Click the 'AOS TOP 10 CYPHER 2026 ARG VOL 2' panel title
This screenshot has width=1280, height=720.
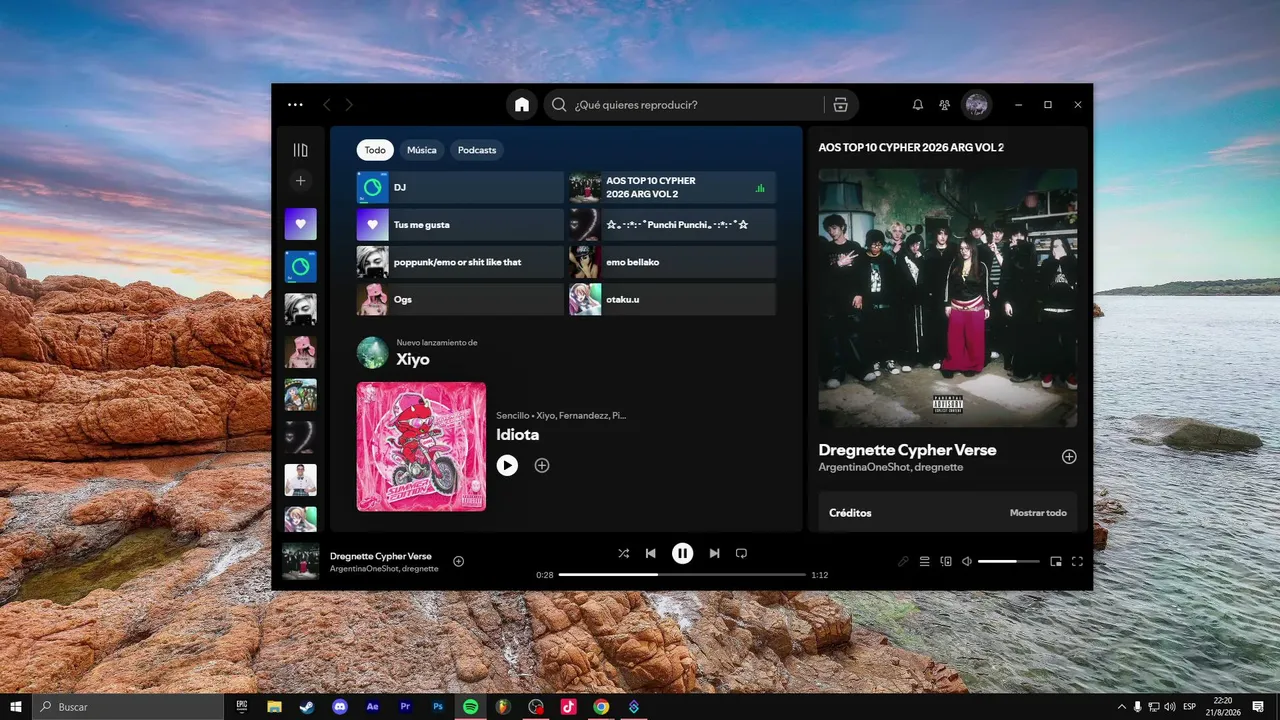911,147
